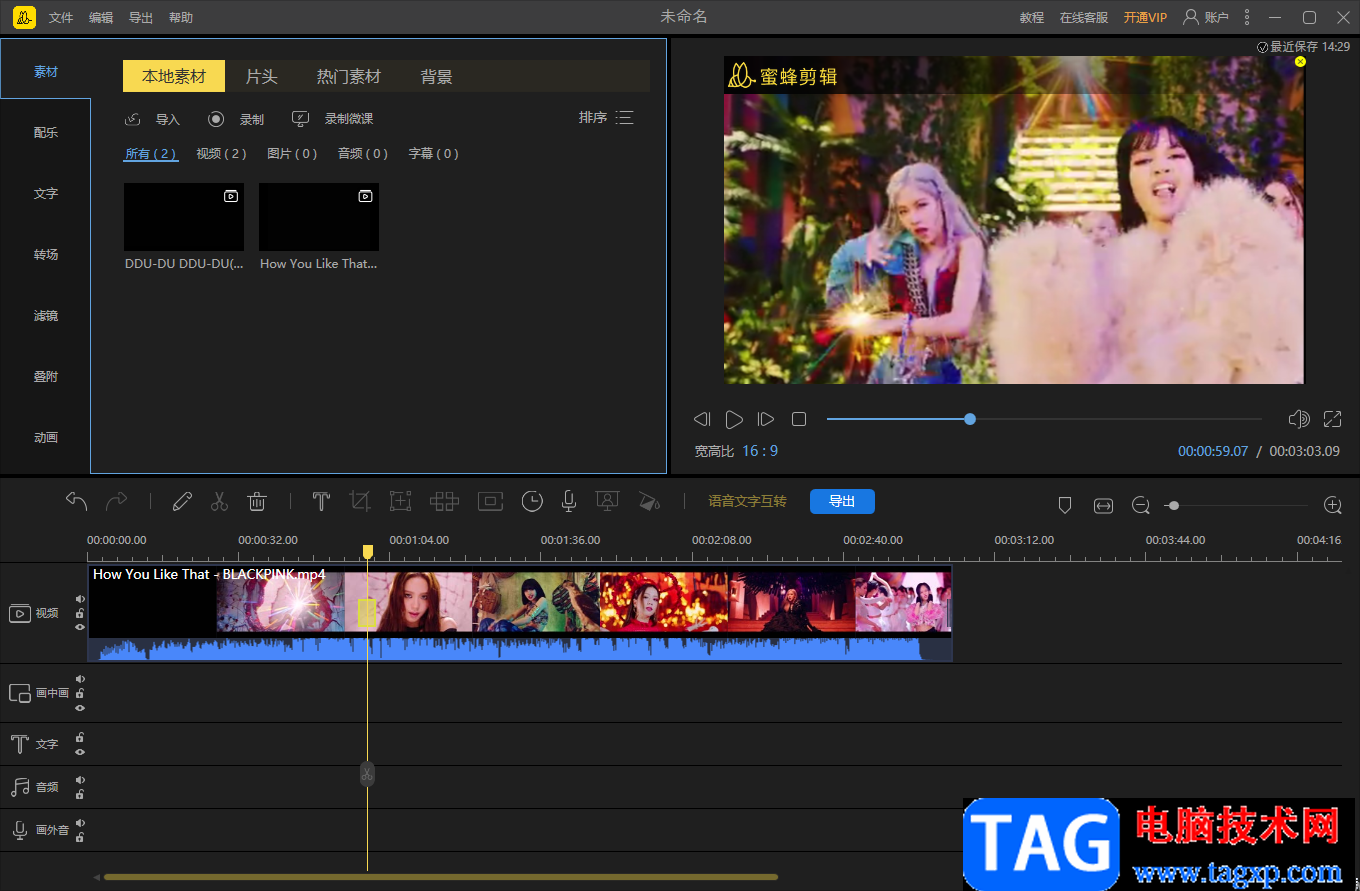
Task: Open the 文件 menu
Action: pos(61,18)
